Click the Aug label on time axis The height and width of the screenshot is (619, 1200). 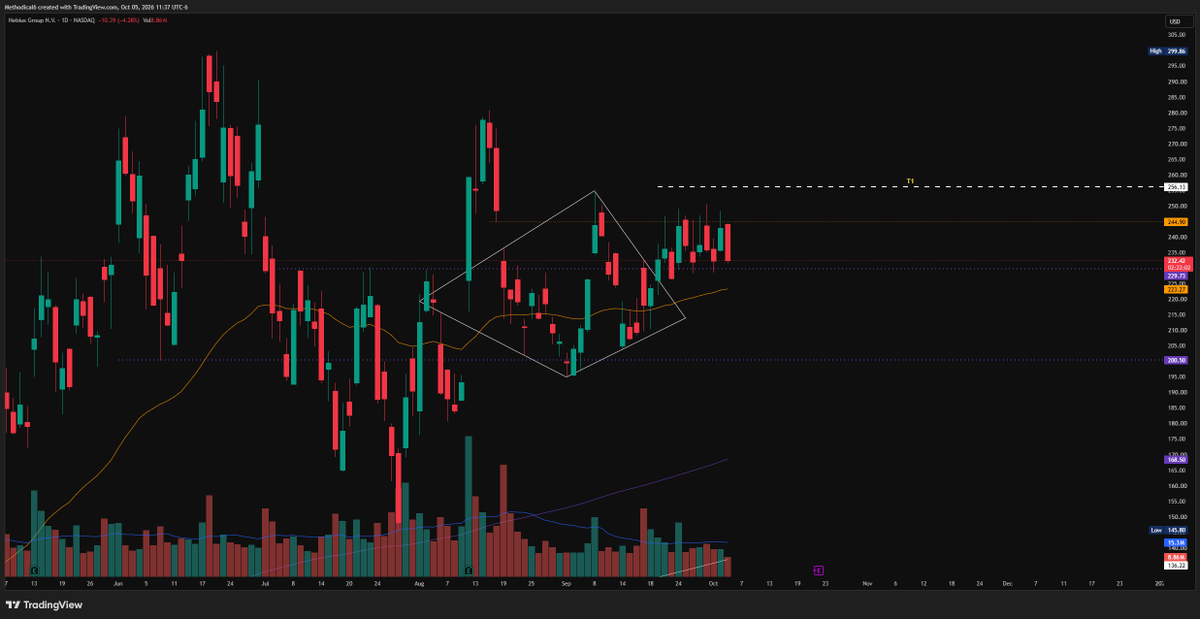point(417,581)
